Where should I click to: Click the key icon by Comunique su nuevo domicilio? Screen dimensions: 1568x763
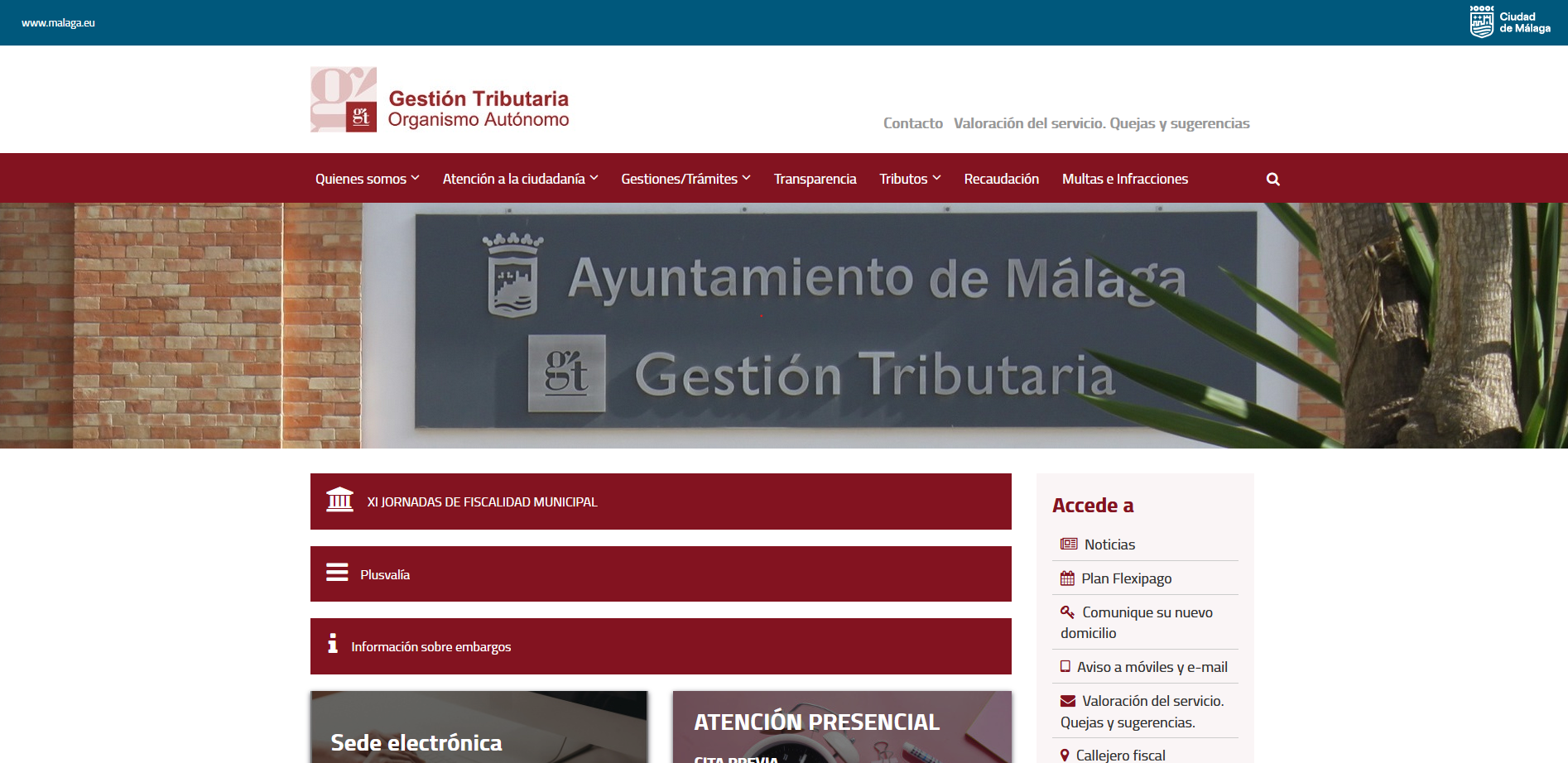pos(1067,612)
